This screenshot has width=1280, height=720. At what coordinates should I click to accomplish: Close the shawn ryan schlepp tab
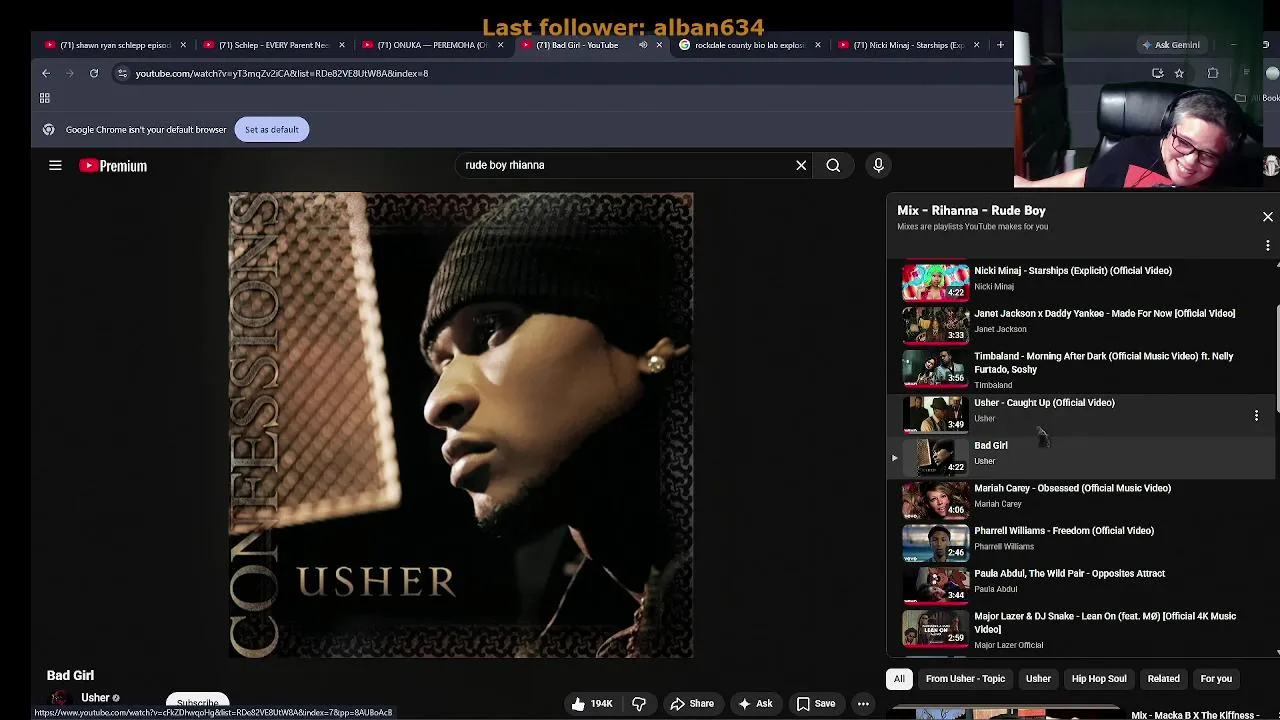183,45
